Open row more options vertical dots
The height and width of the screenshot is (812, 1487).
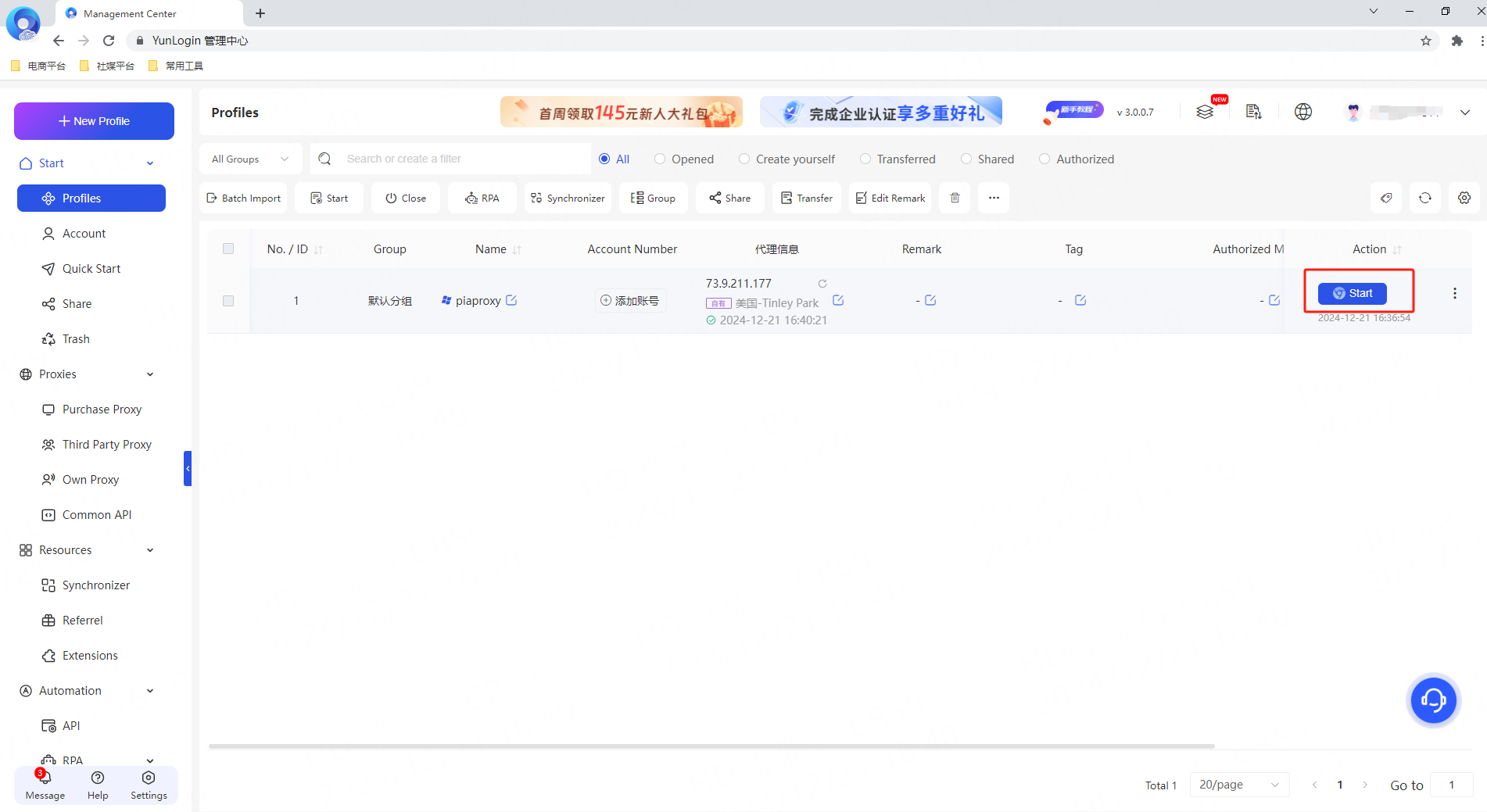pyautogui.click(x=1454, y=293)
